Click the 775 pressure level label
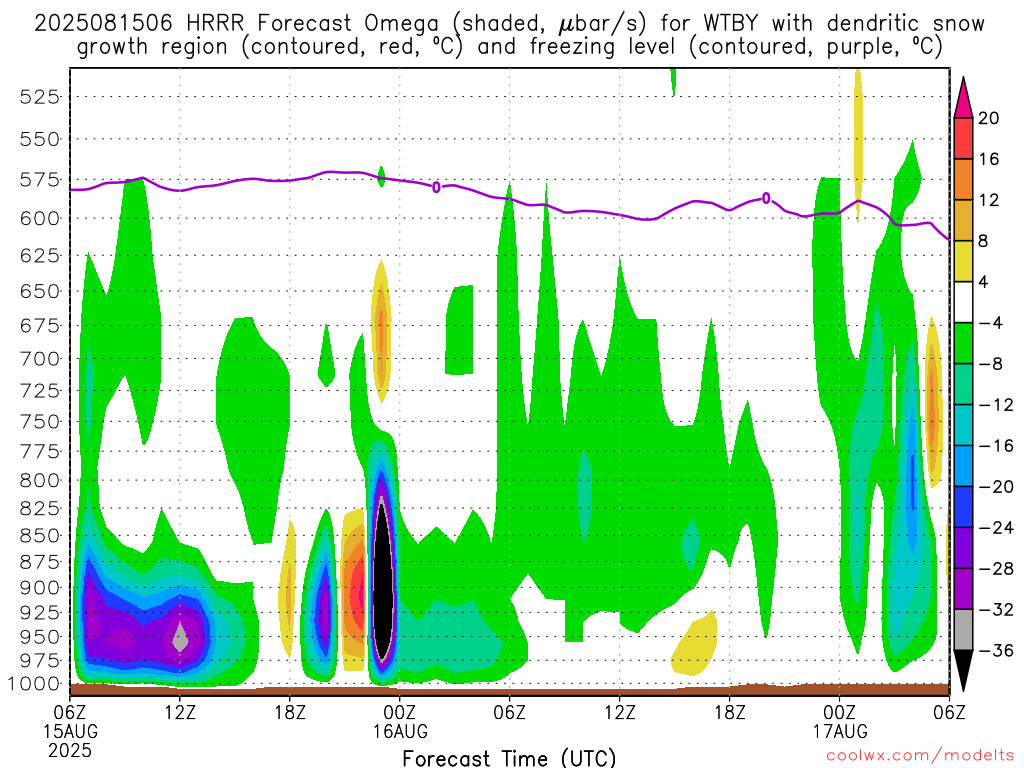The width and height of the screenshot is (1024, 768). click(x=40, y=452)
